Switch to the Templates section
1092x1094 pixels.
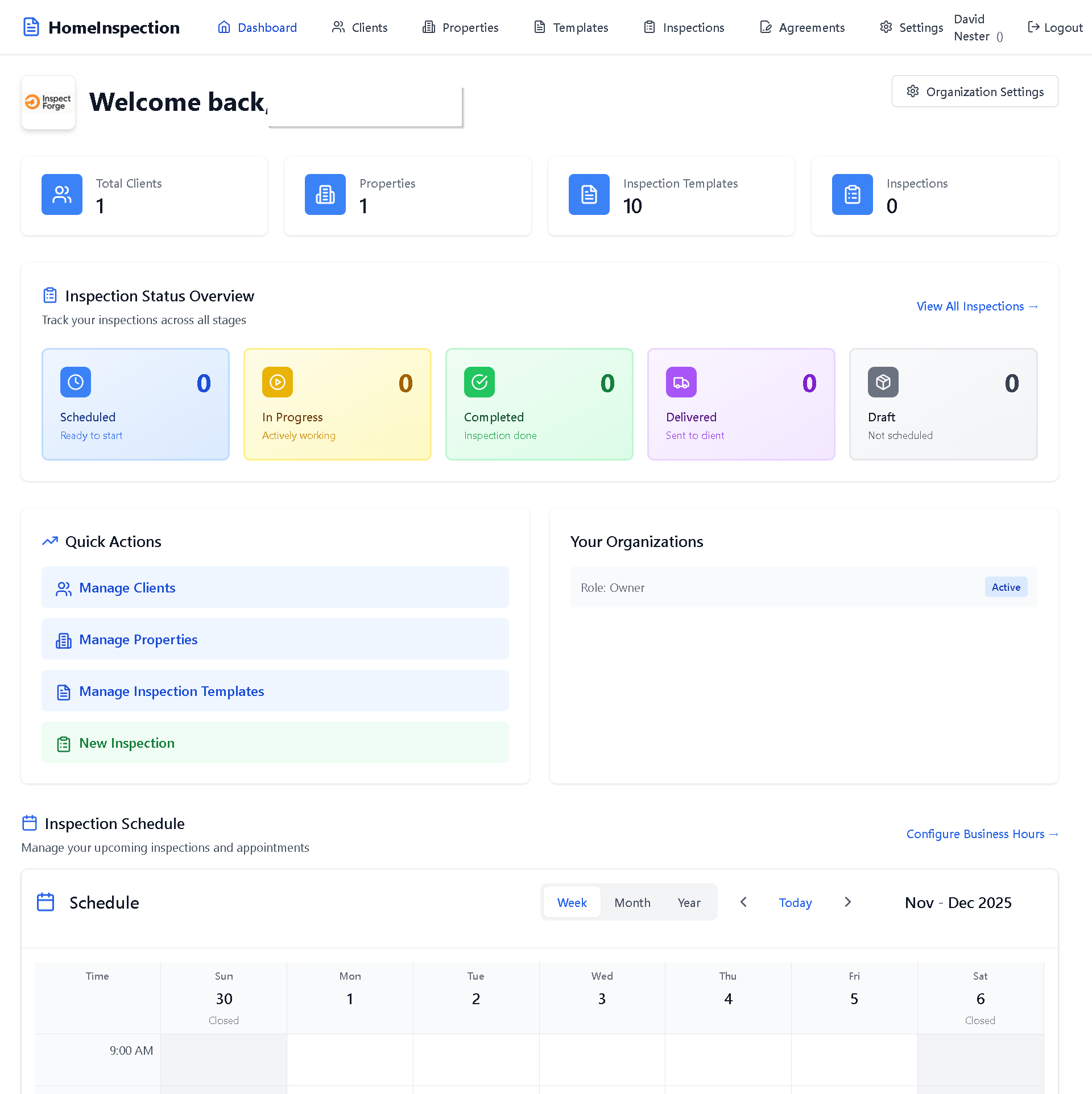pyautogui.click(x=570, y=27)
